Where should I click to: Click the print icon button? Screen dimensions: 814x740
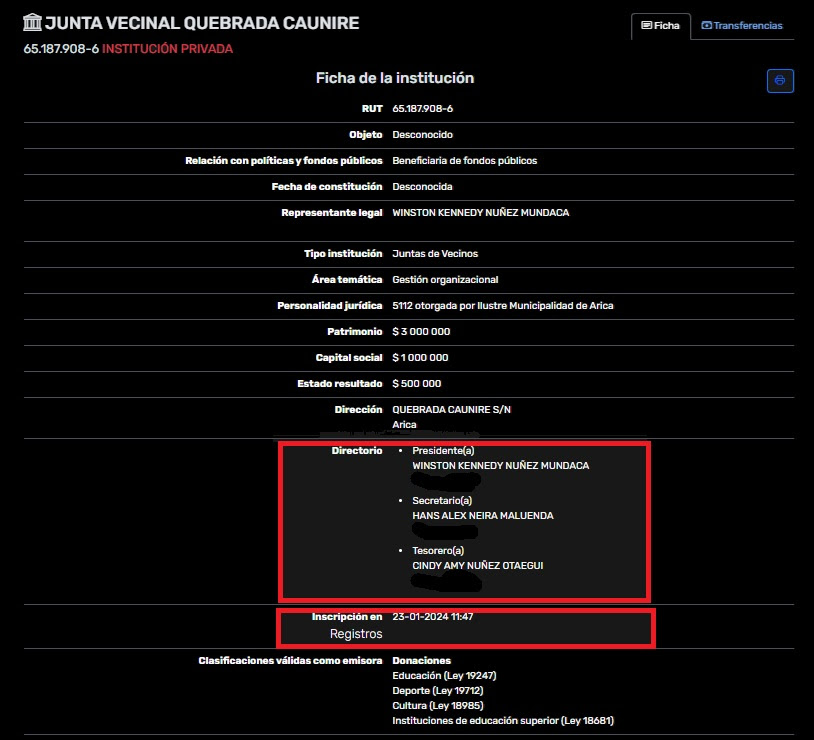780,81
